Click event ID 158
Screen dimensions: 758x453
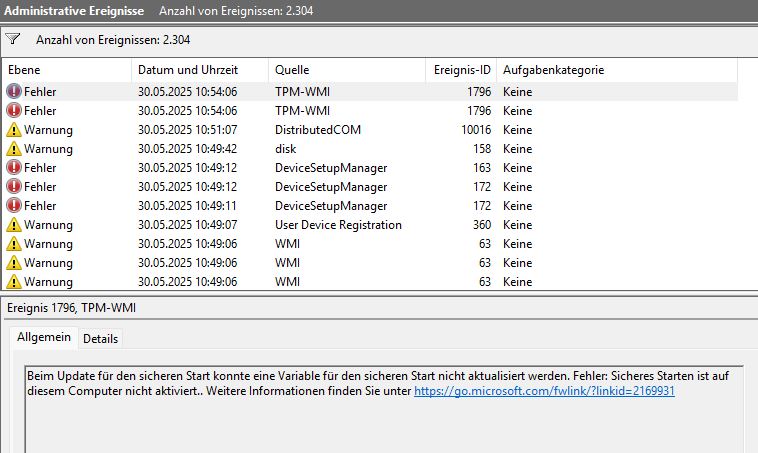point(482,148)
